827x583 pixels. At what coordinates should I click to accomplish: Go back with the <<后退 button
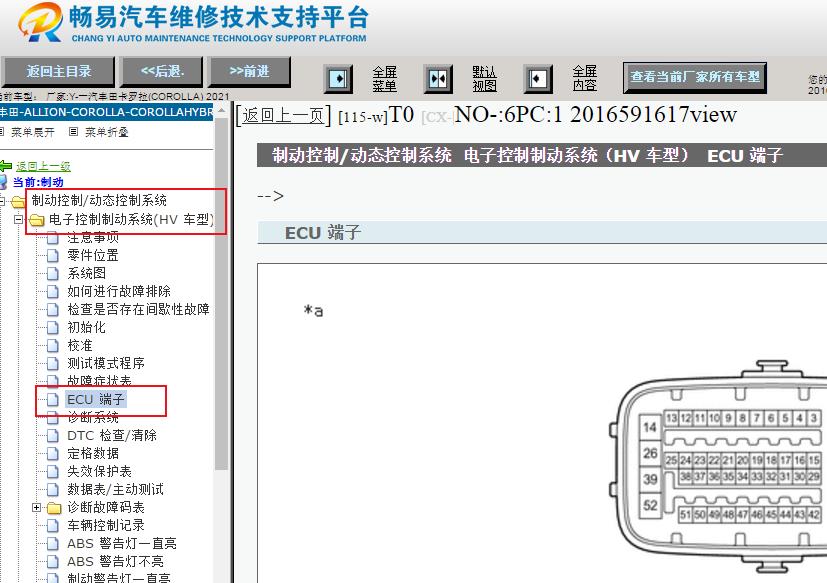[x=162, y=72]
